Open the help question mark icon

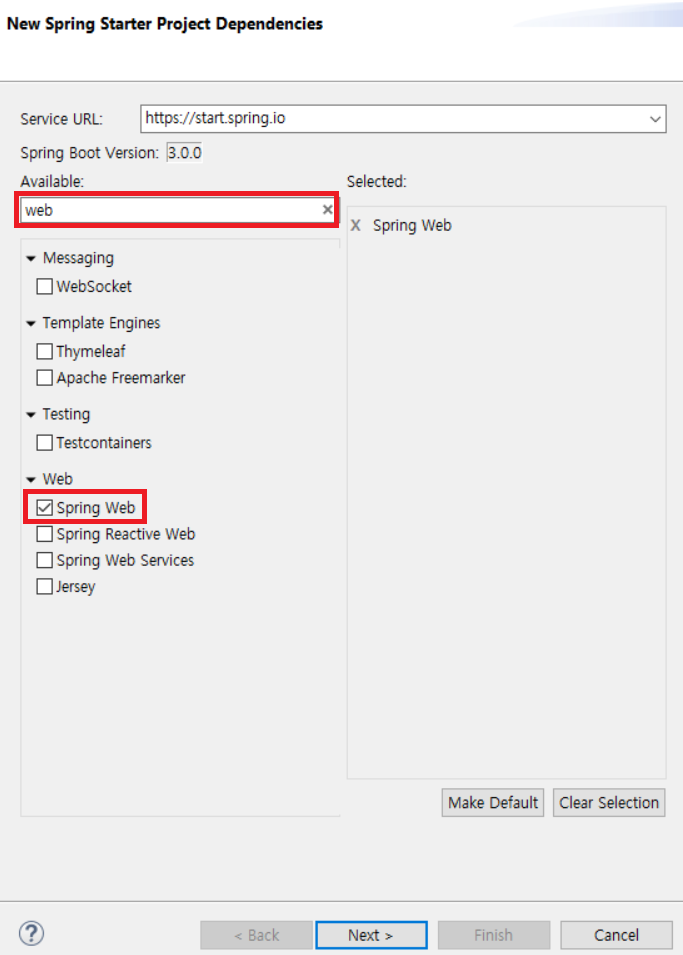[x=31, y=933]
